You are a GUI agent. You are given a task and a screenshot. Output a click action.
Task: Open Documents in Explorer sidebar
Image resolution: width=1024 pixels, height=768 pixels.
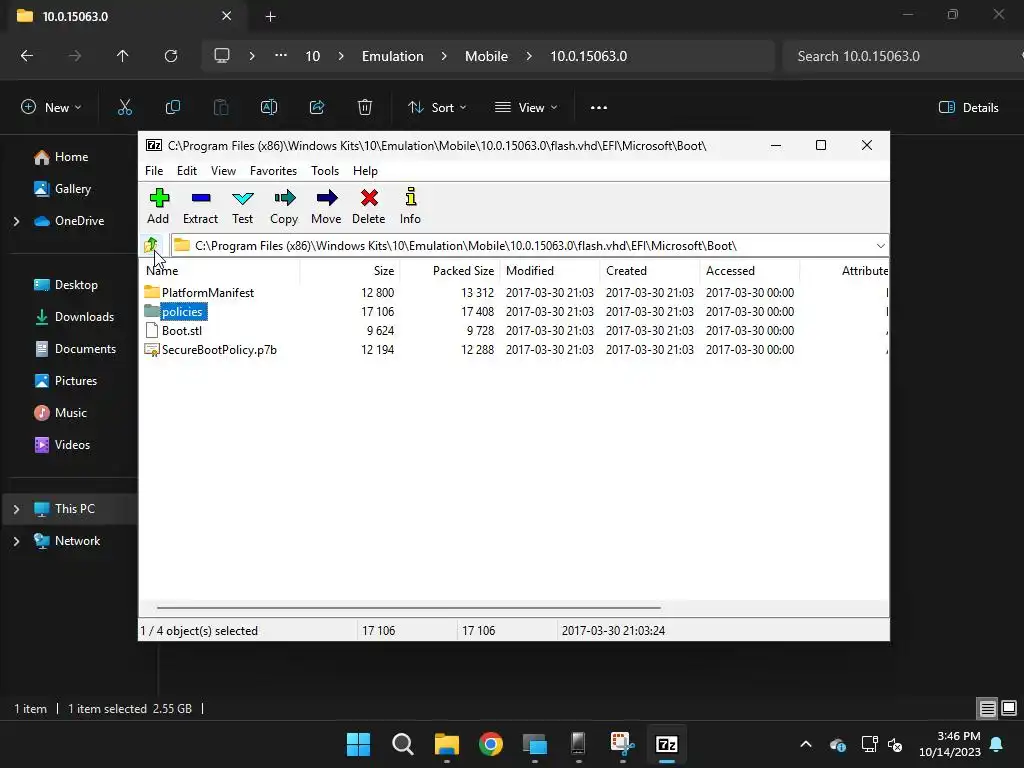coord(85,349)
